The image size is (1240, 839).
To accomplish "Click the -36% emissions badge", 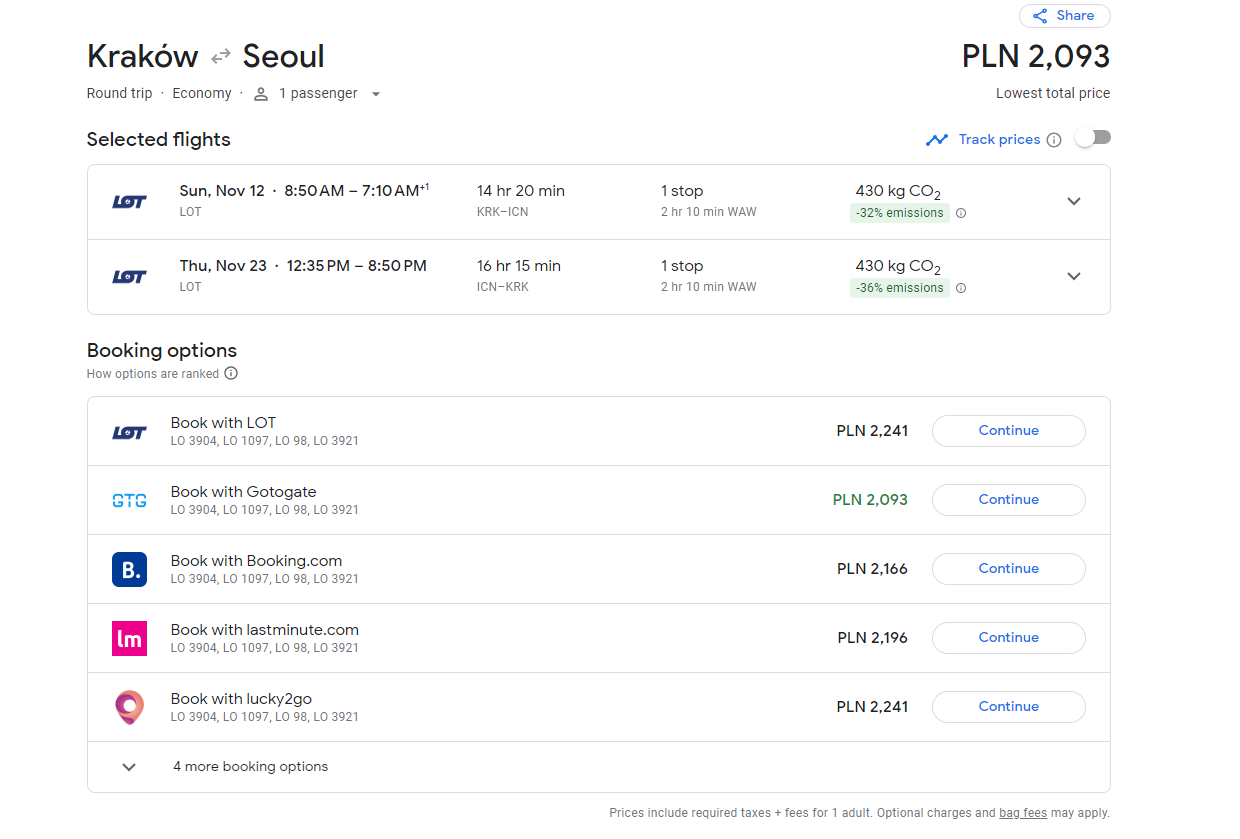I will coord(899,288).
